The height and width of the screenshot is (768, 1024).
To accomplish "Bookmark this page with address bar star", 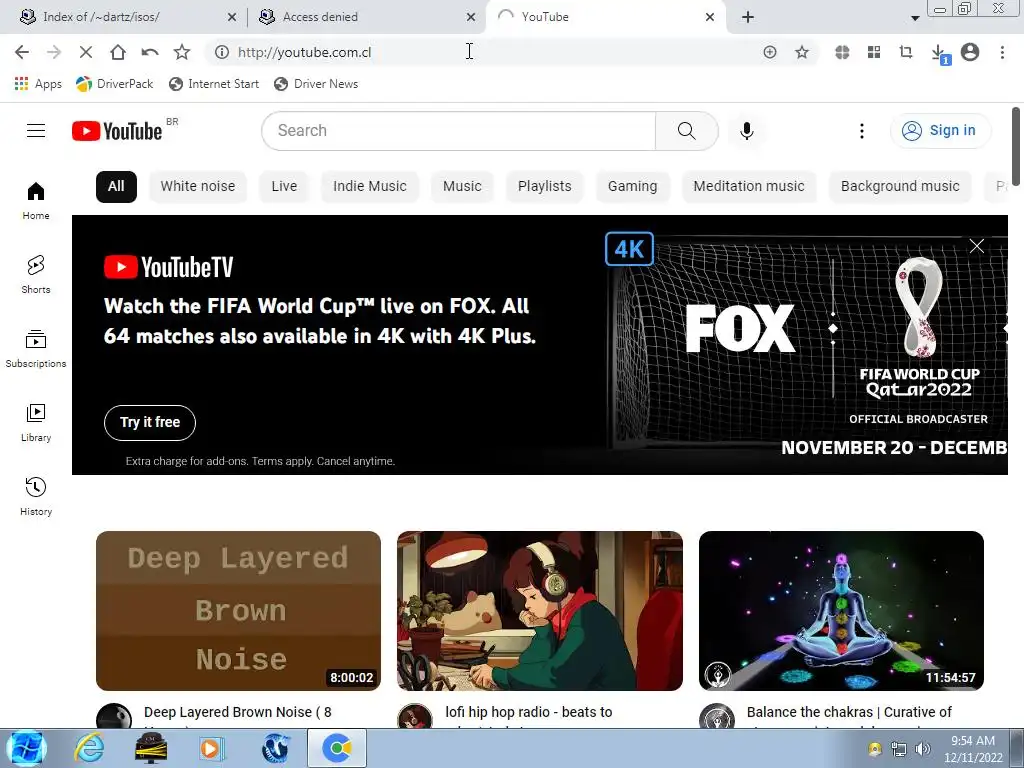I will point(802,52).
